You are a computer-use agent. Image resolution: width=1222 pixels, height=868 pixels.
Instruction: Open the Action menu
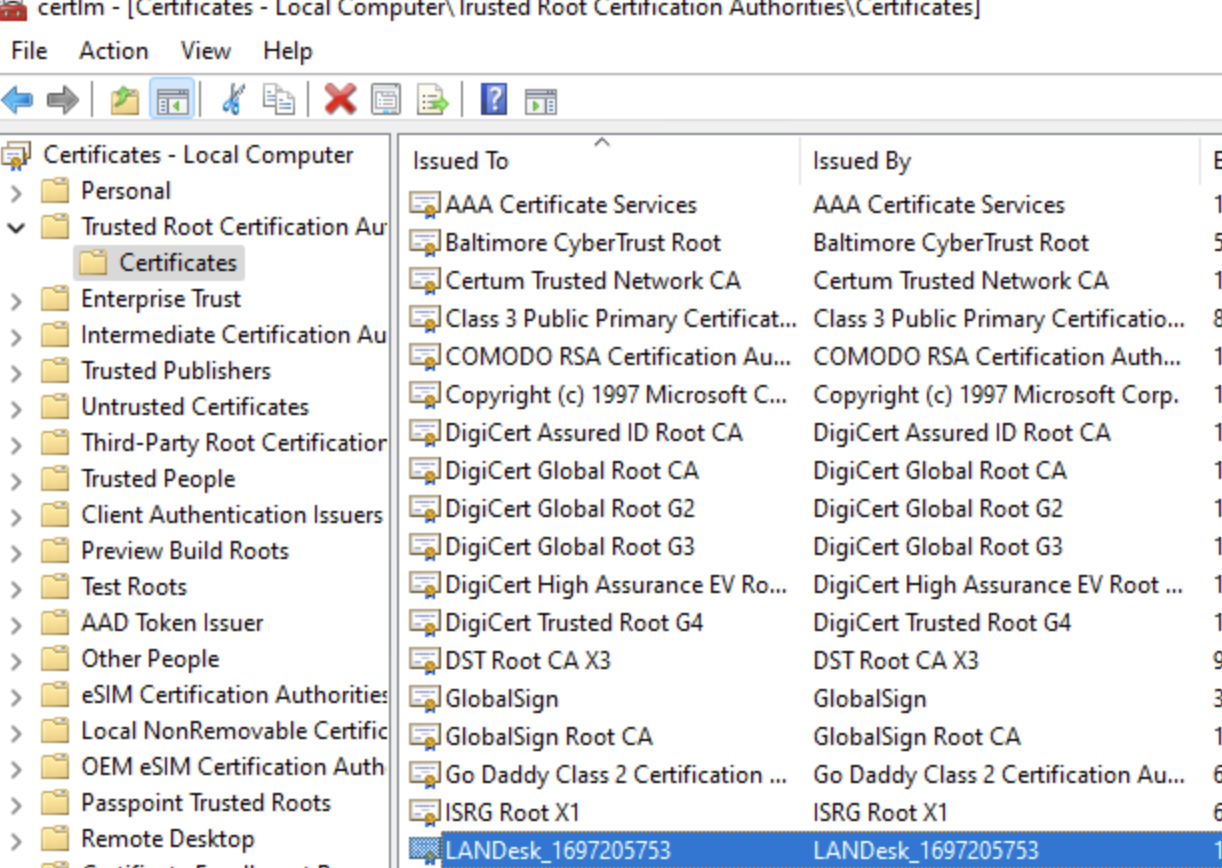pos(113,51)
